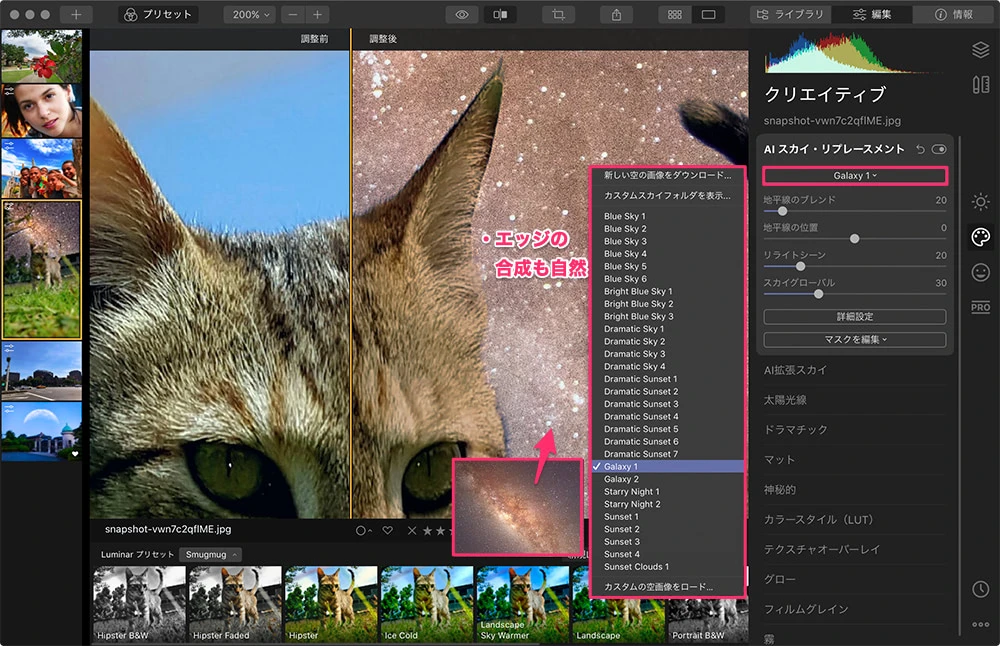This screenshot has height=646, width=1000.
Task: Toggle the AI スカイ・リプレースメント on/off switch
Action: pyautogui.click(x=939, y=149)
